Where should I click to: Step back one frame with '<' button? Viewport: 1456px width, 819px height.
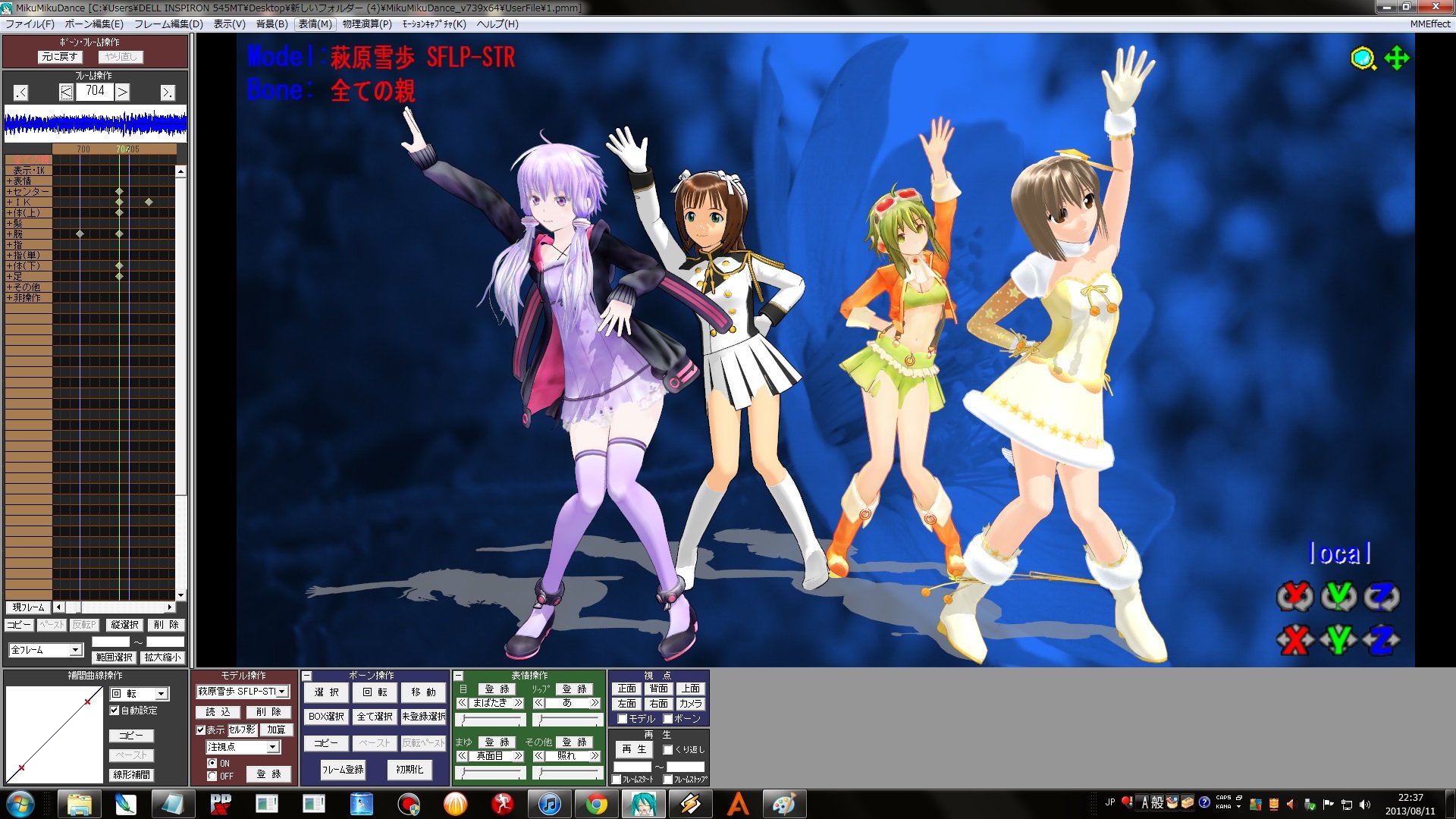(66, 93)
